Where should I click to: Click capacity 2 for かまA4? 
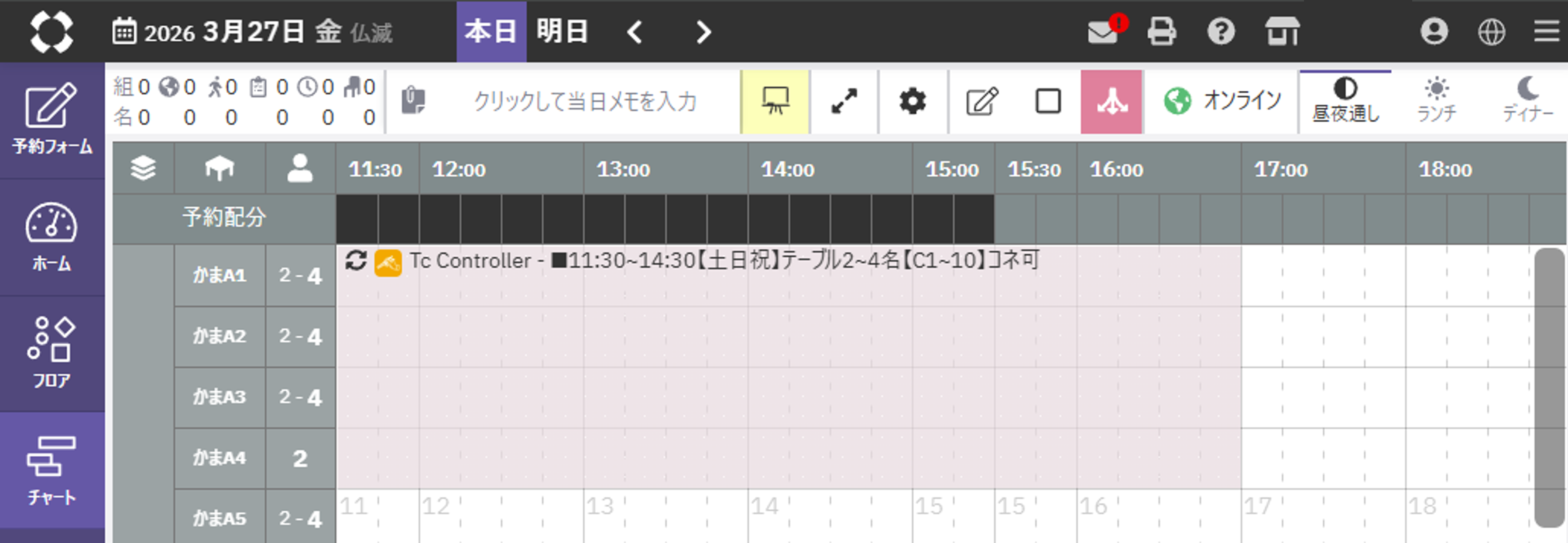tap(300, 458)
